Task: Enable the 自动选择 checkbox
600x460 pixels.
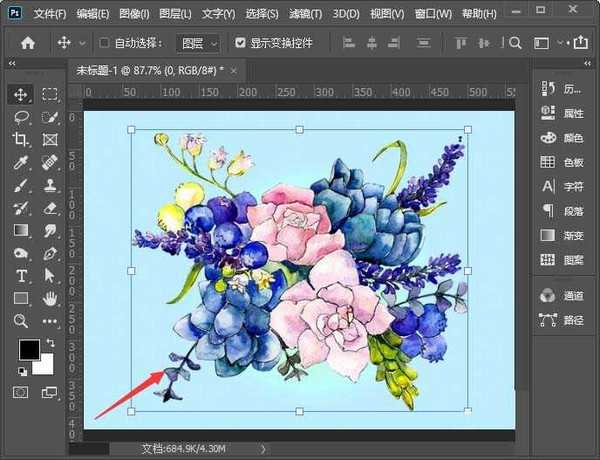Action: pos(105,44)
